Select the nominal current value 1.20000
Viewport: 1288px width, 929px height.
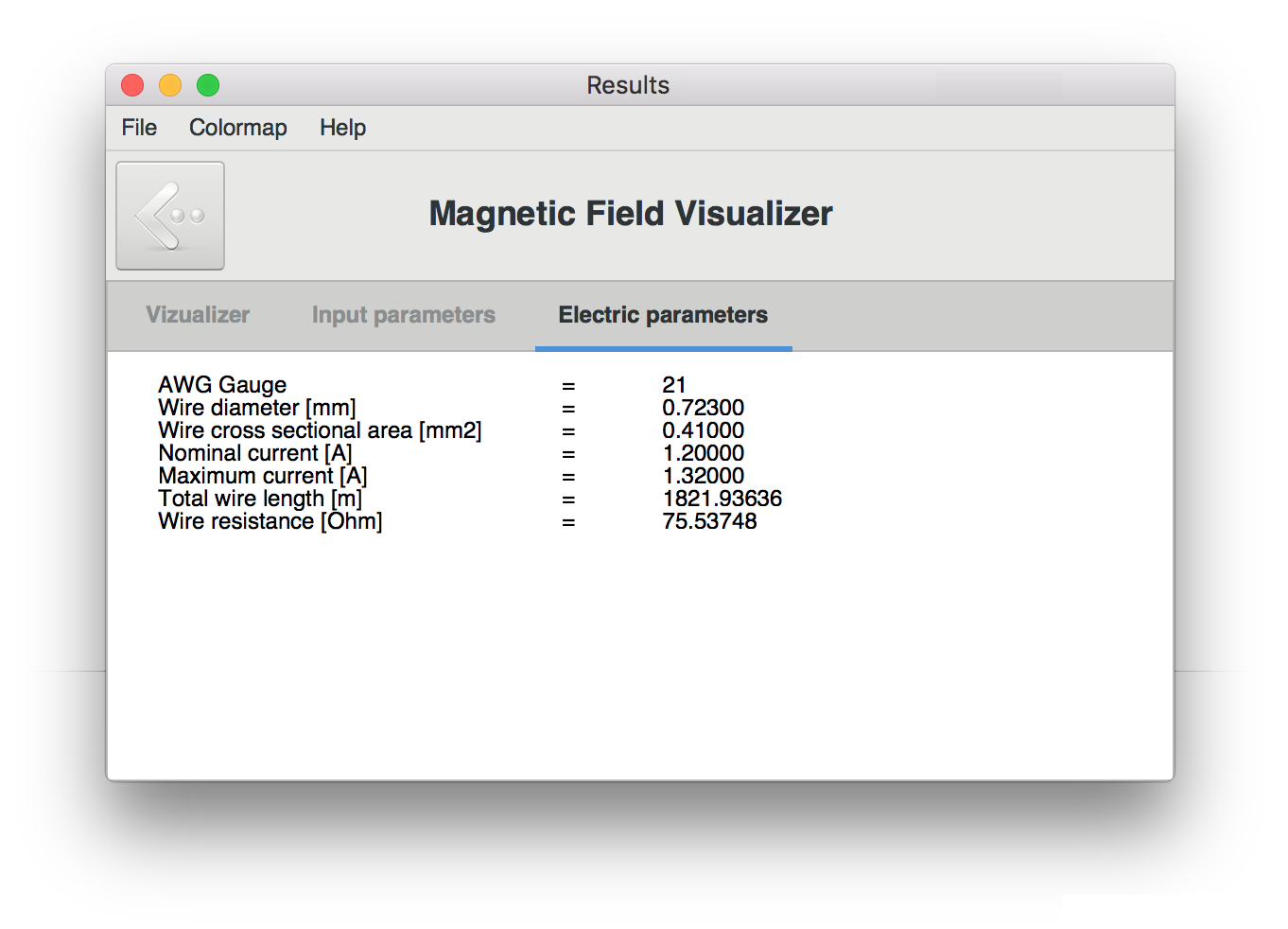coord(703,453)
